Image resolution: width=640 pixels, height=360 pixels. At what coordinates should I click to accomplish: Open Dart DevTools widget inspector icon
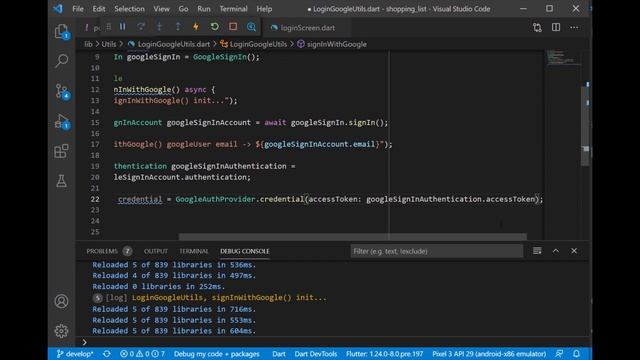pyautogui.click(x=251, y=27)
